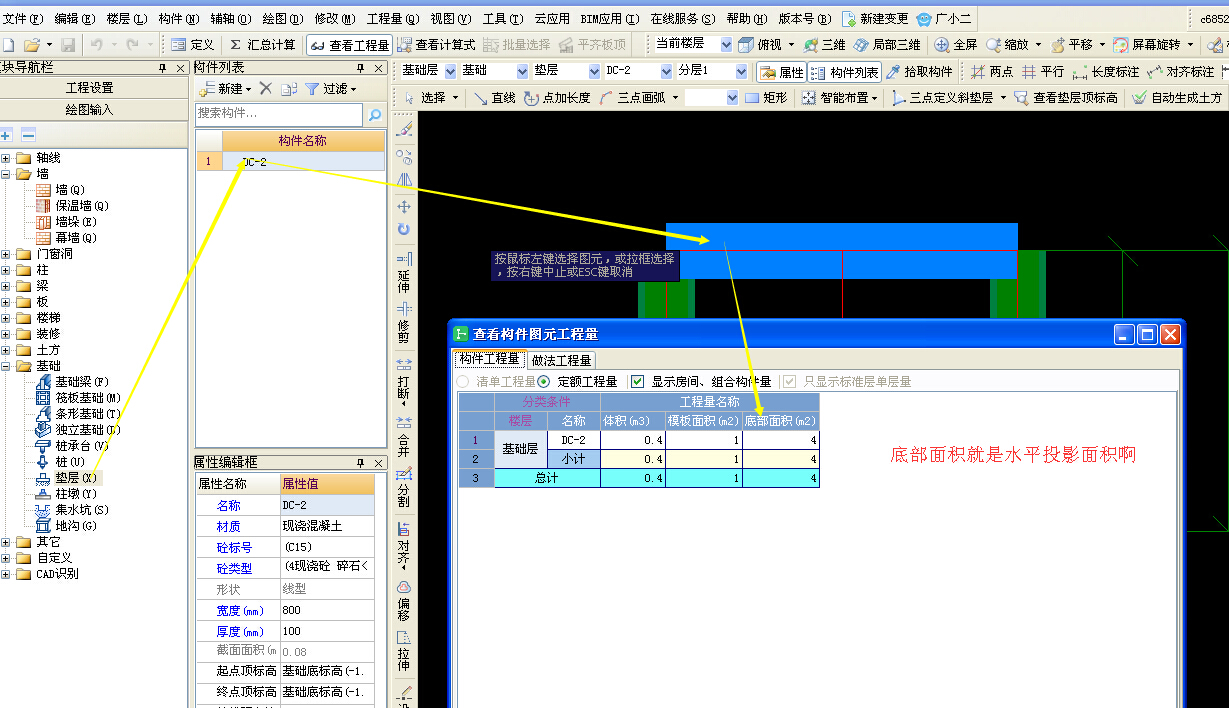Click the 打断 (break) tool

pyautogui.click(x=404, y=380)
